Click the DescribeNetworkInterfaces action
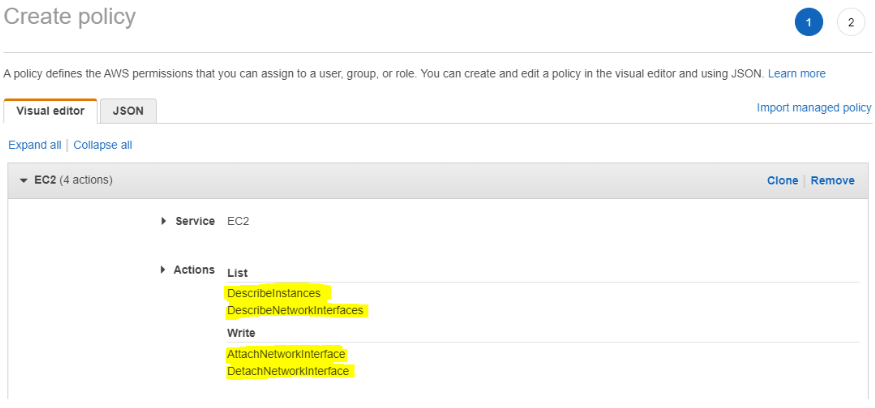Screen dimensions: 875x408 295,310
